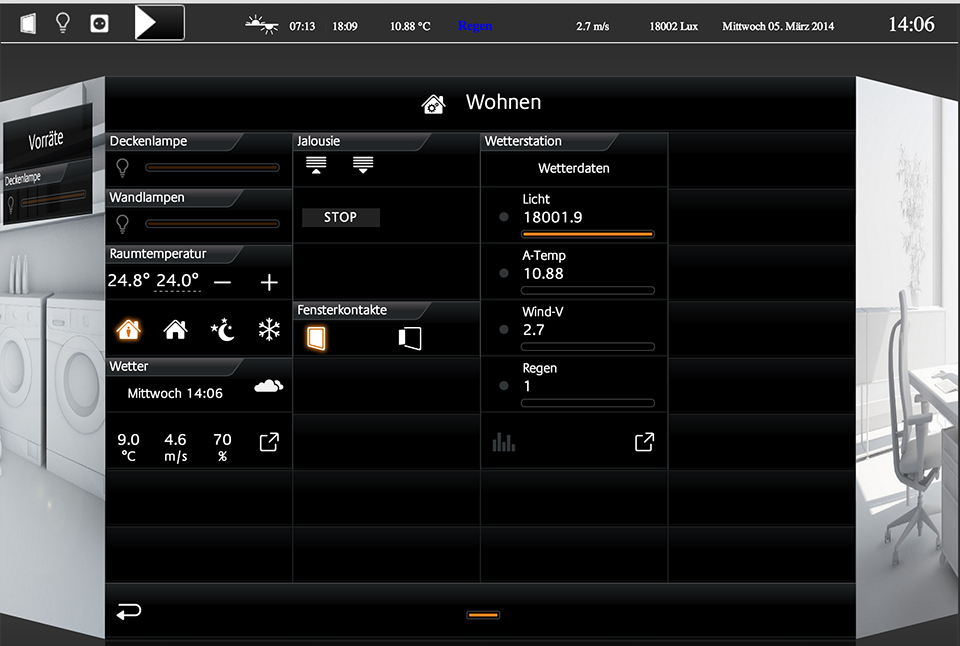Open Wetter details popup icon
960x646 pixels.
click(x=269, y=442)
